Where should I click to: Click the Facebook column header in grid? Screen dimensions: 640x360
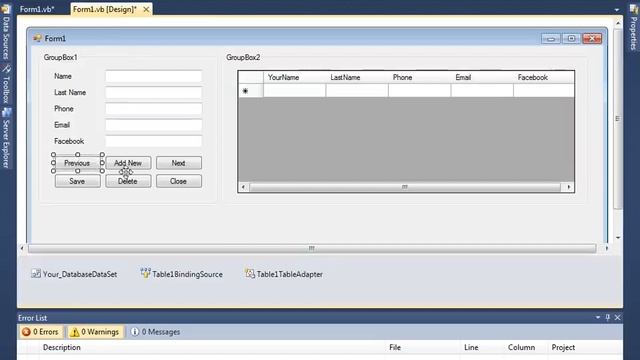point(544,77)
